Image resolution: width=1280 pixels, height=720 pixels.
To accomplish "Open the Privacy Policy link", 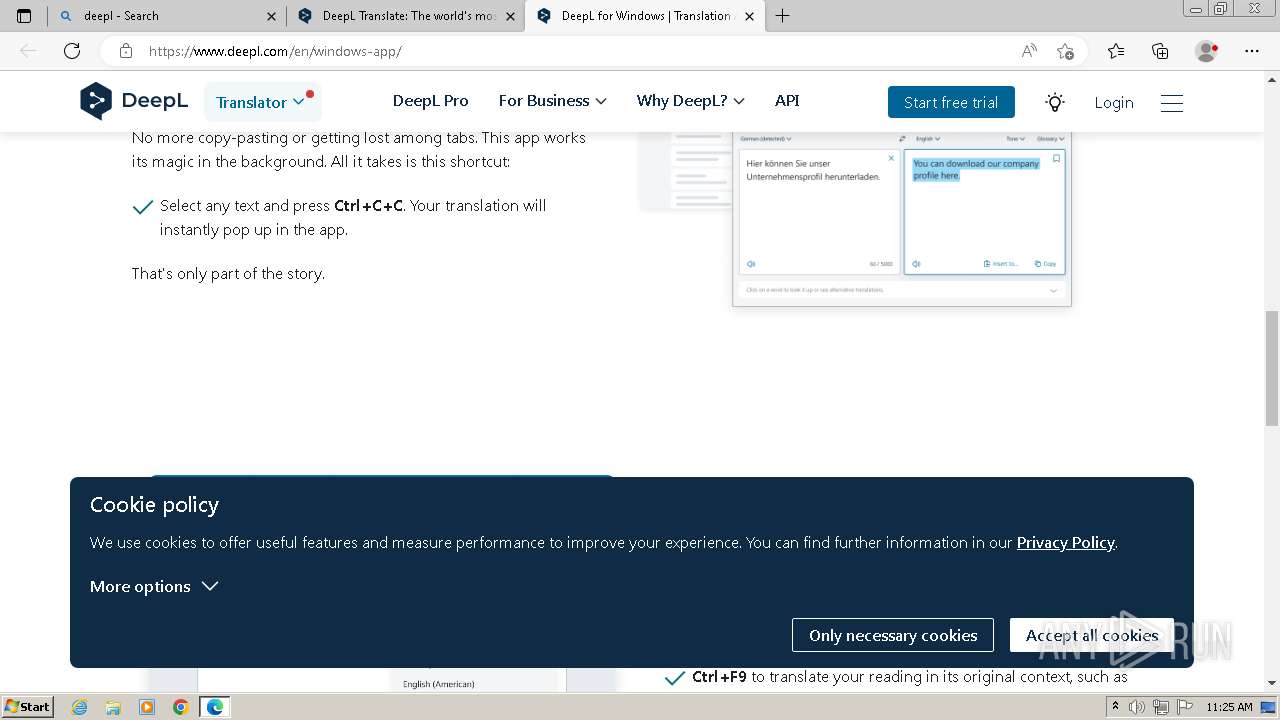I will pyautogui.click(x=1065, y=542).
